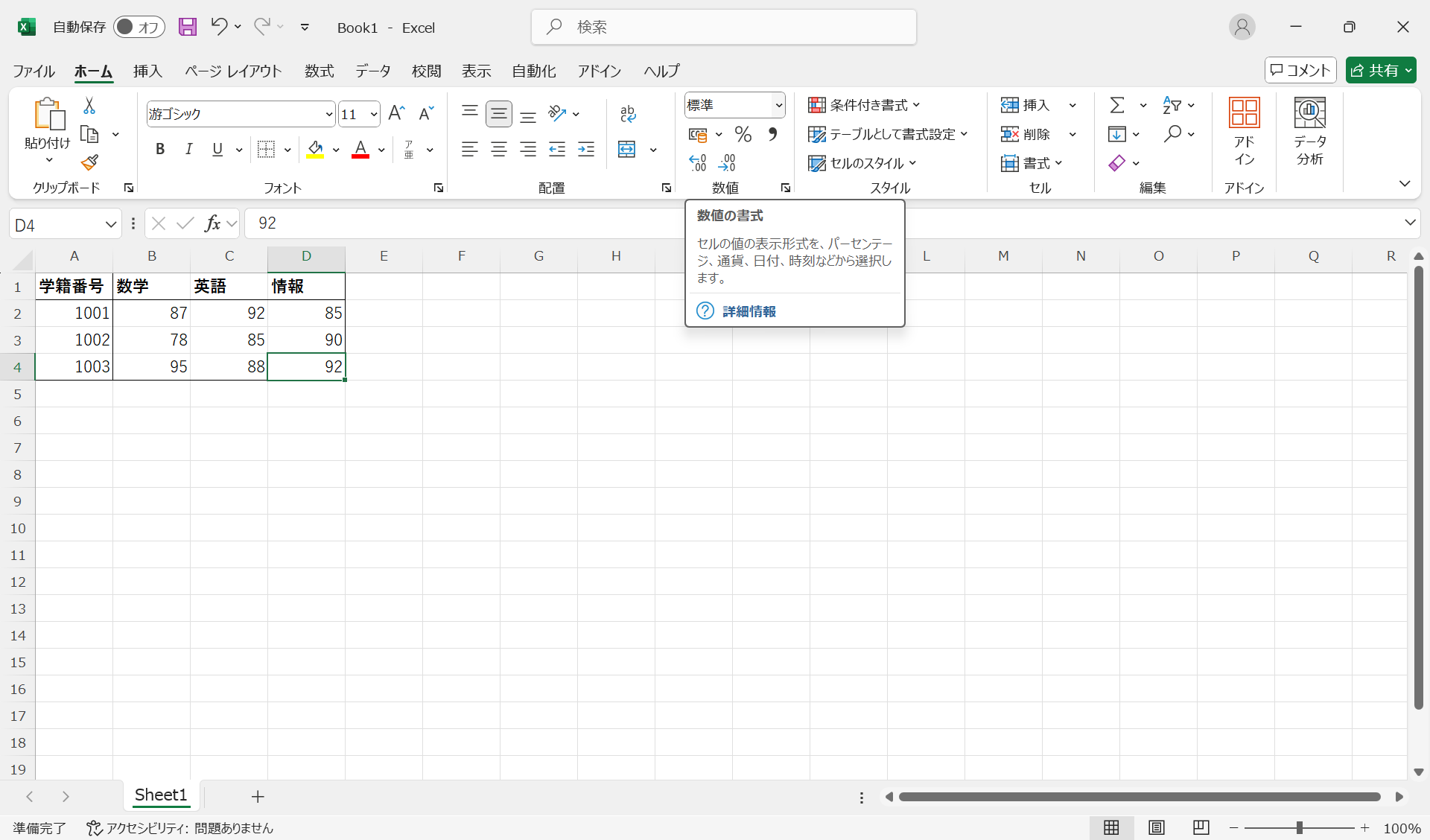This screenshot has width=1430, height=840.
Task: Click the Format Painter brush icon
Action: coord(90,162)
